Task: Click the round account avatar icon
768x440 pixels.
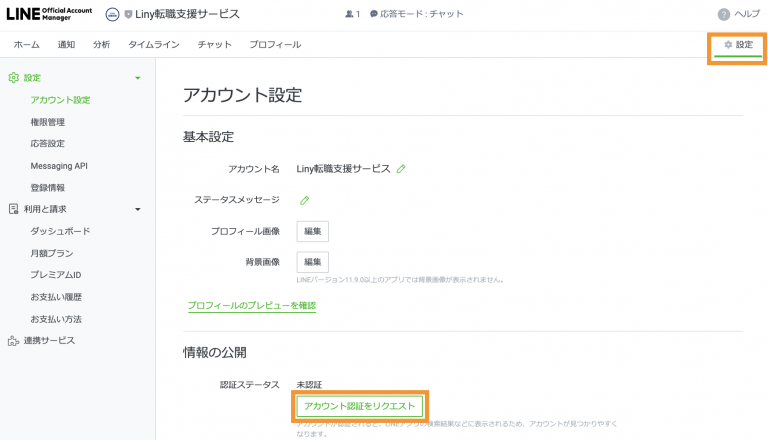Action: pyautogui.click(x=112, y=14)
